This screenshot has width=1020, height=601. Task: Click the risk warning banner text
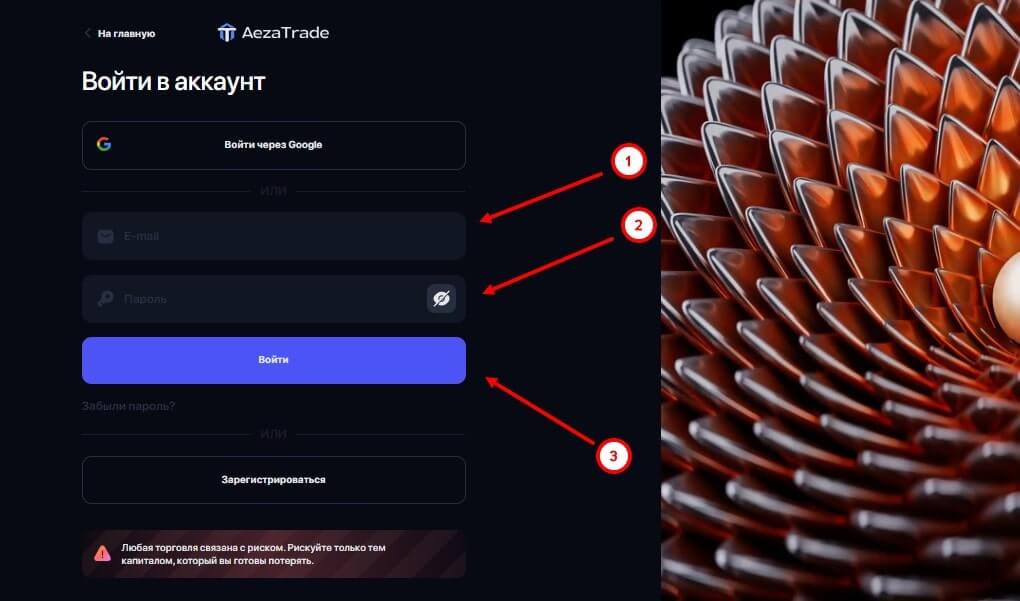253,554
